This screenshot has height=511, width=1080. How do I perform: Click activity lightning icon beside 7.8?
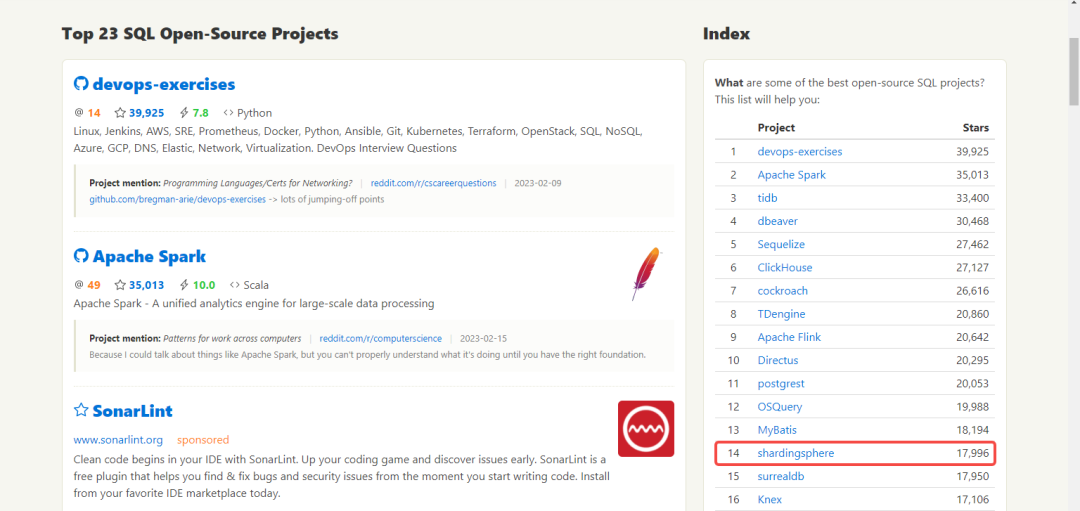(184, 113)
